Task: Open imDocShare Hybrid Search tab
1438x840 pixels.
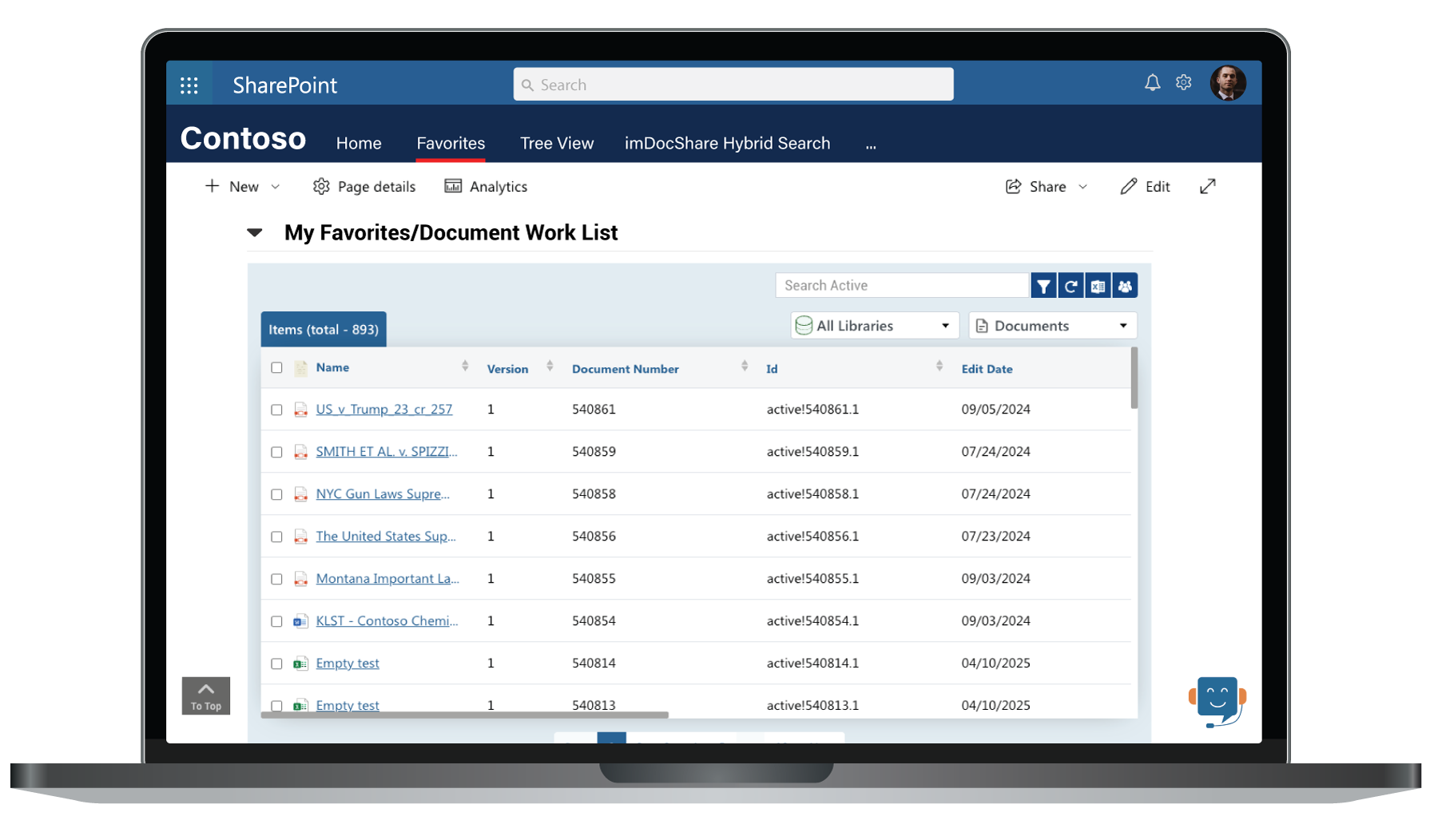Action: pyautogui.click(x=727, y=144)
